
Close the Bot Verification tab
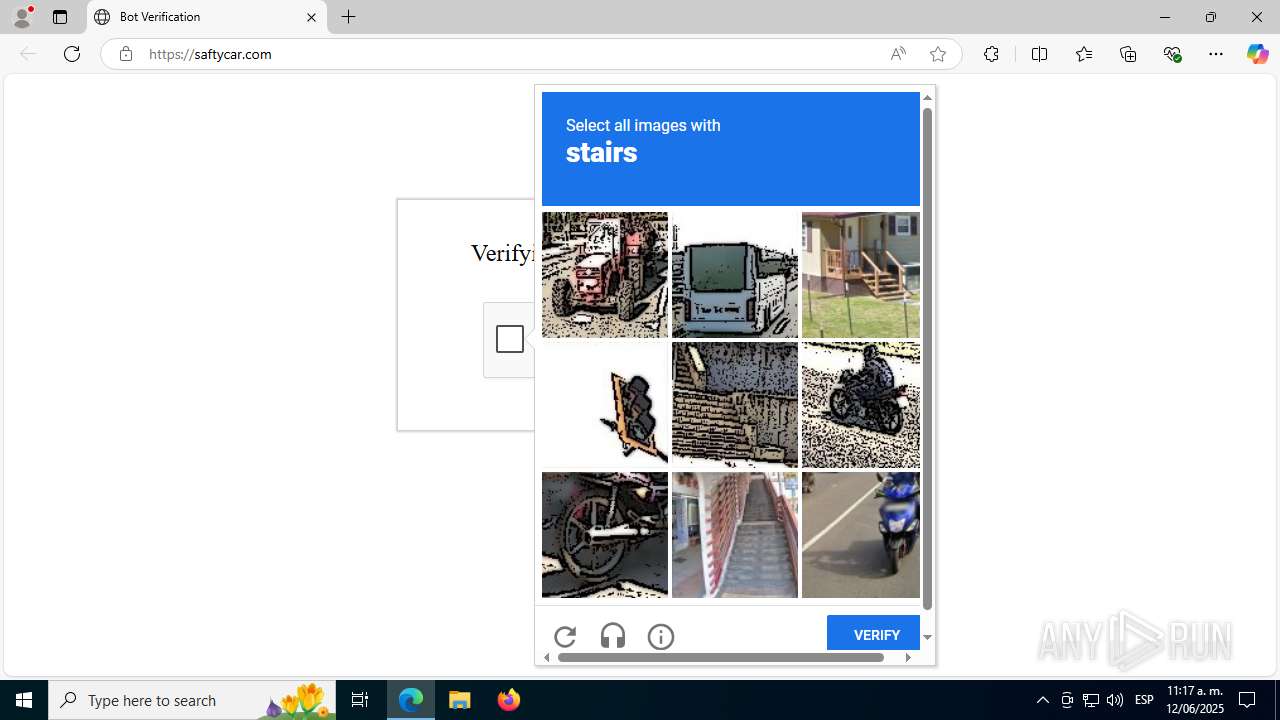[x=311, y=17]
